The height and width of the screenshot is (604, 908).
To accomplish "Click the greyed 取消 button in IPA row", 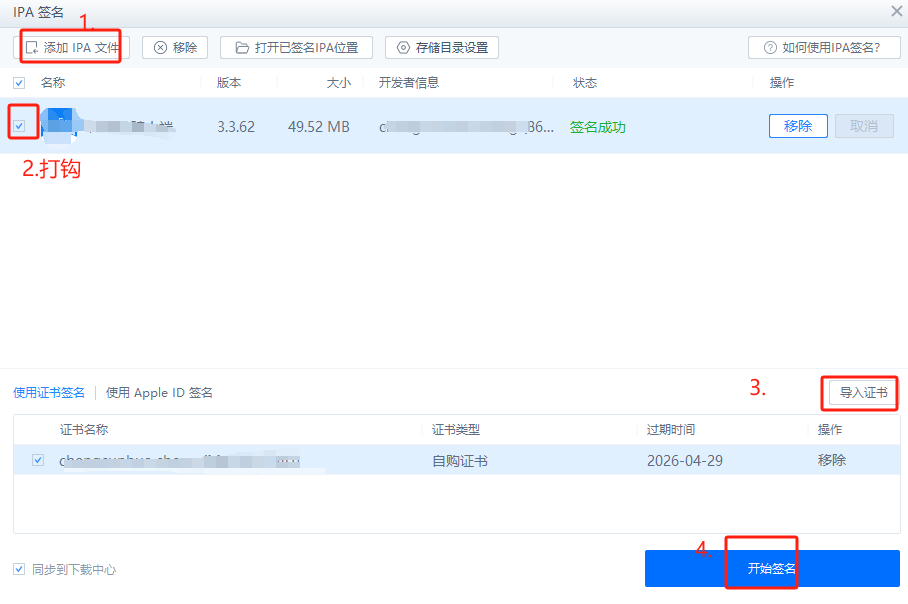I will (864, 126).
